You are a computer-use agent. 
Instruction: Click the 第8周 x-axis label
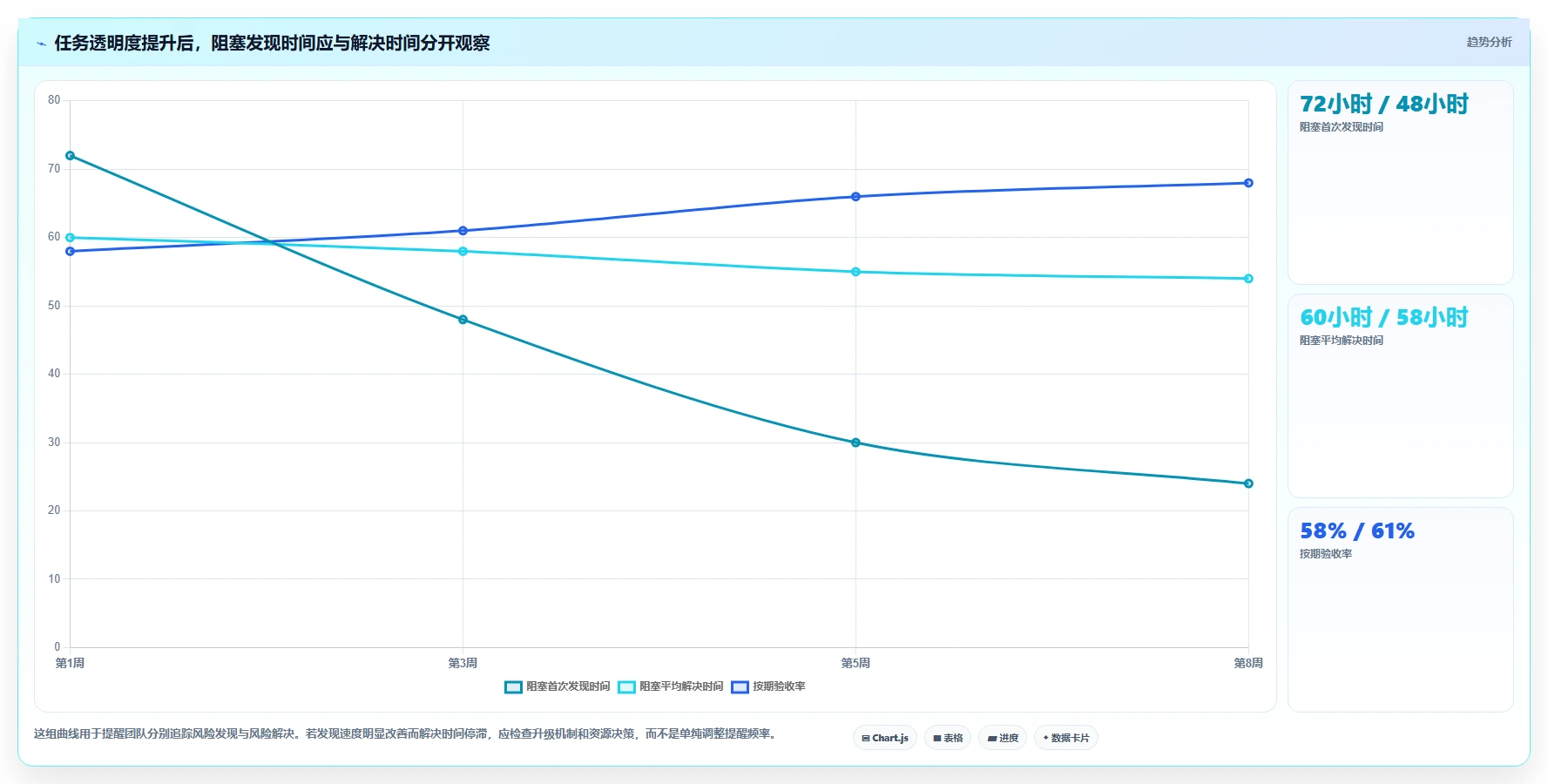pyautogui.click(x=1248, y=664)
